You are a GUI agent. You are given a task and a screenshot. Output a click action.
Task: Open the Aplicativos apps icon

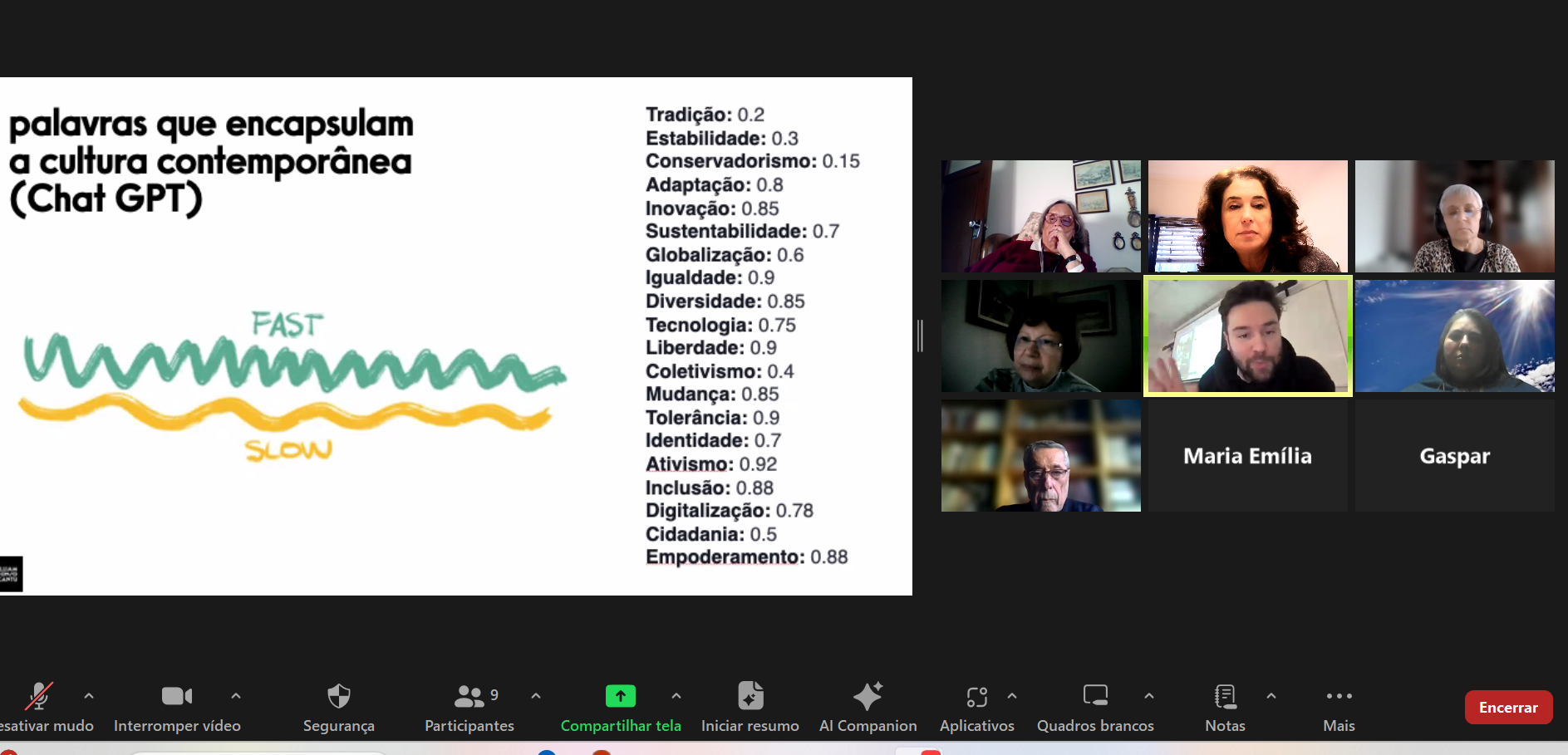[x=976, y=696]
